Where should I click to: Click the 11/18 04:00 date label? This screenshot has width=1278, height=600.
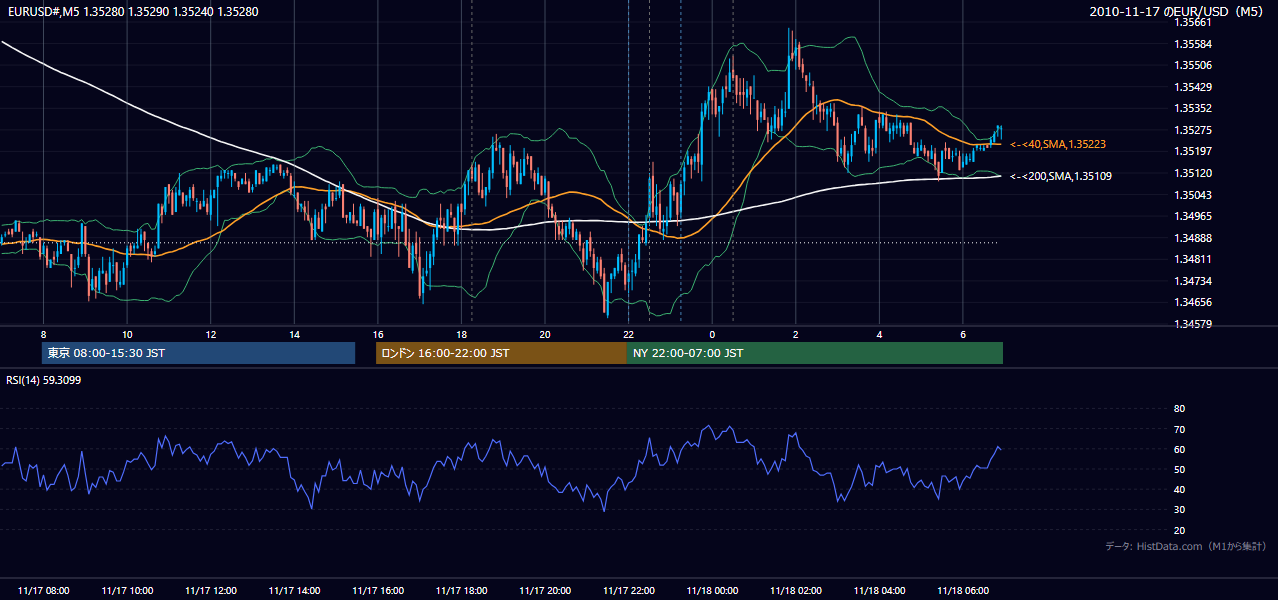[879, 590]
